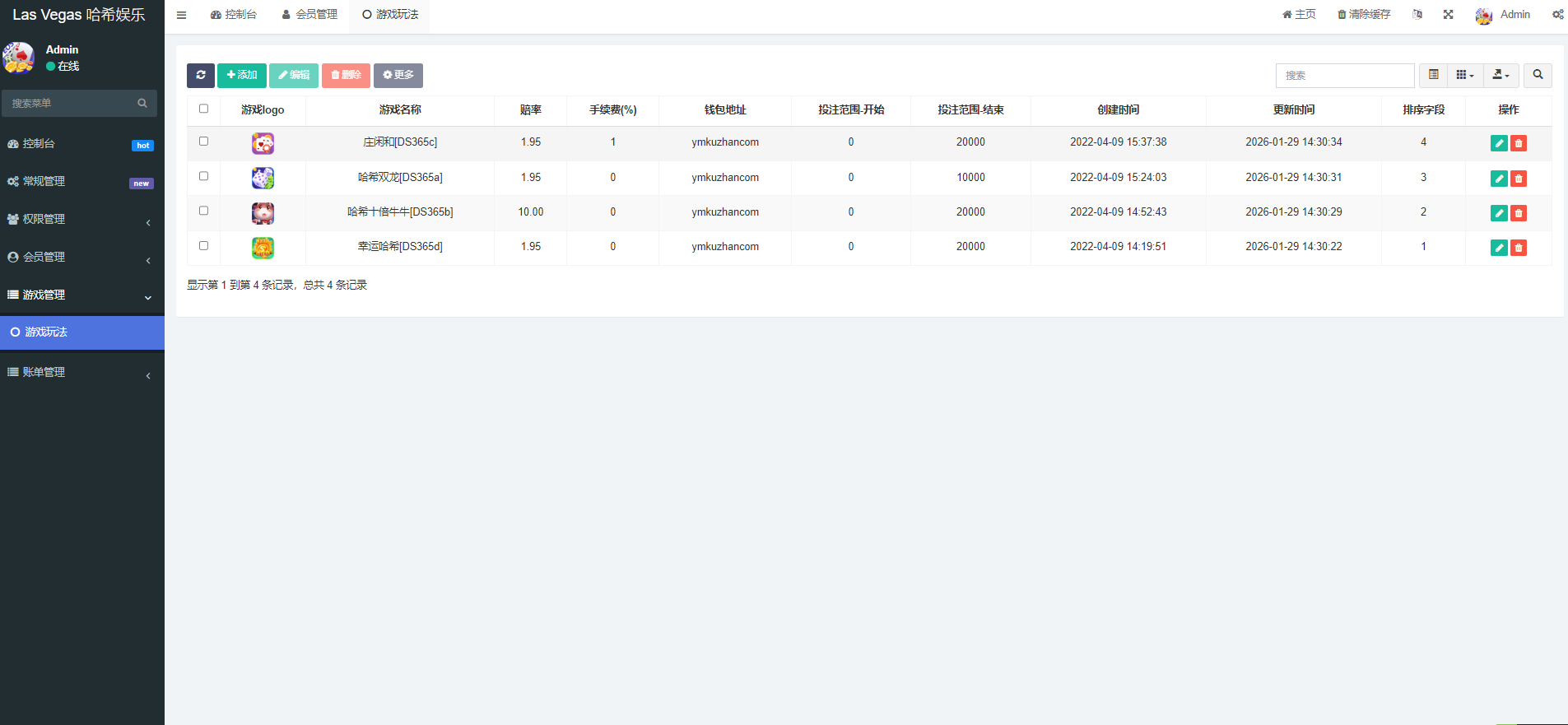Expand the 账单管理 sidebar menu
Image resolution: width=1568 pixels, height=725 pixels.
coord(78,373)
